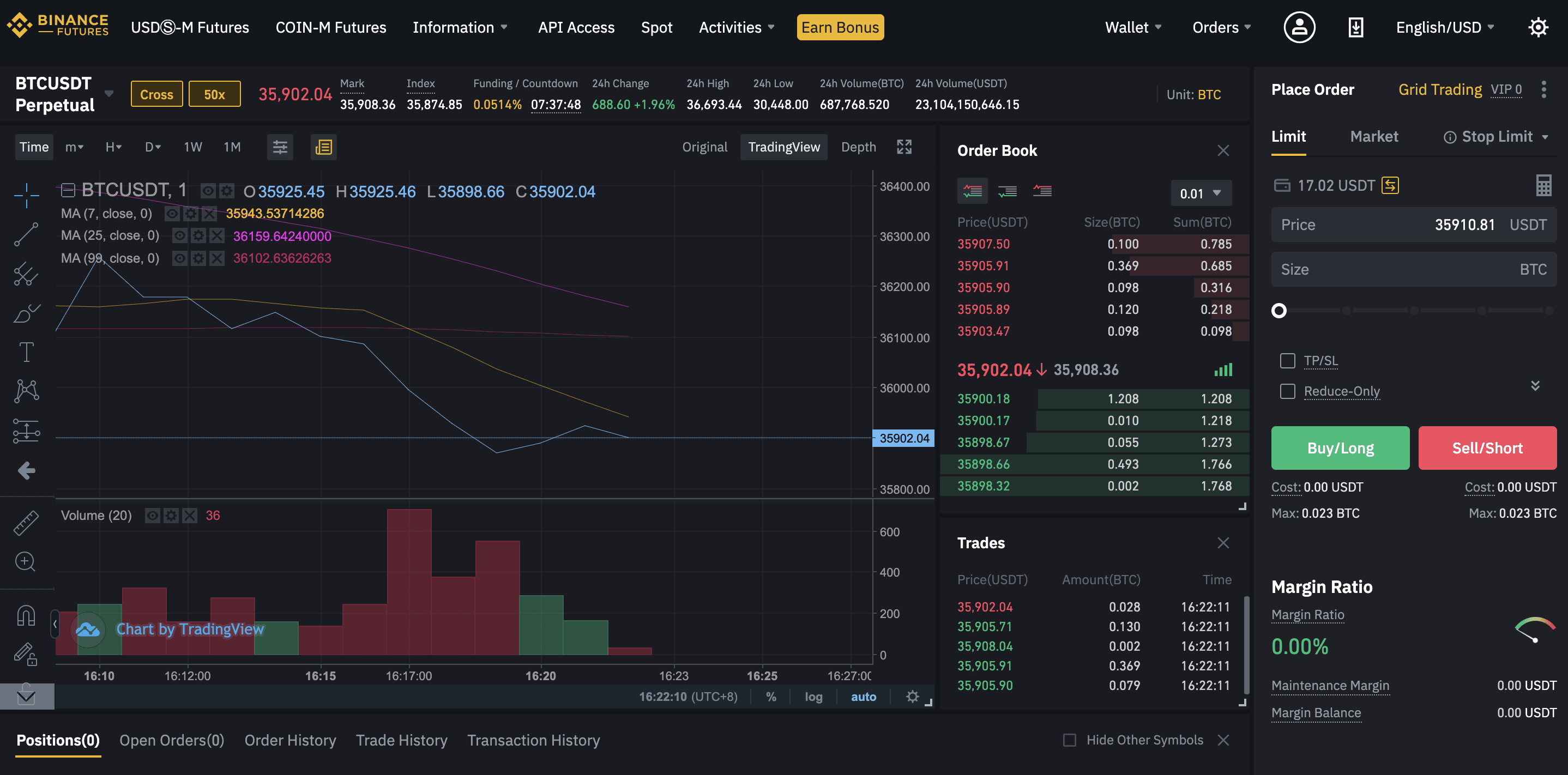1568x775 pixels.
Task: Open the wallet transfer icon next to balance
Action: 1390,185
